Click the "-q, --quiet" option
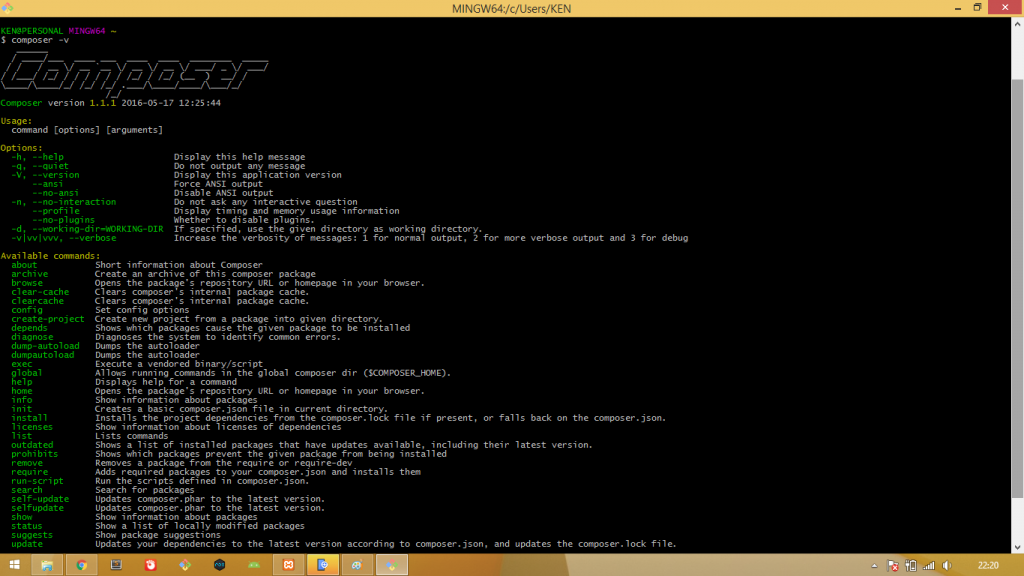The image size is (1024, 576). tap(40, 166)
